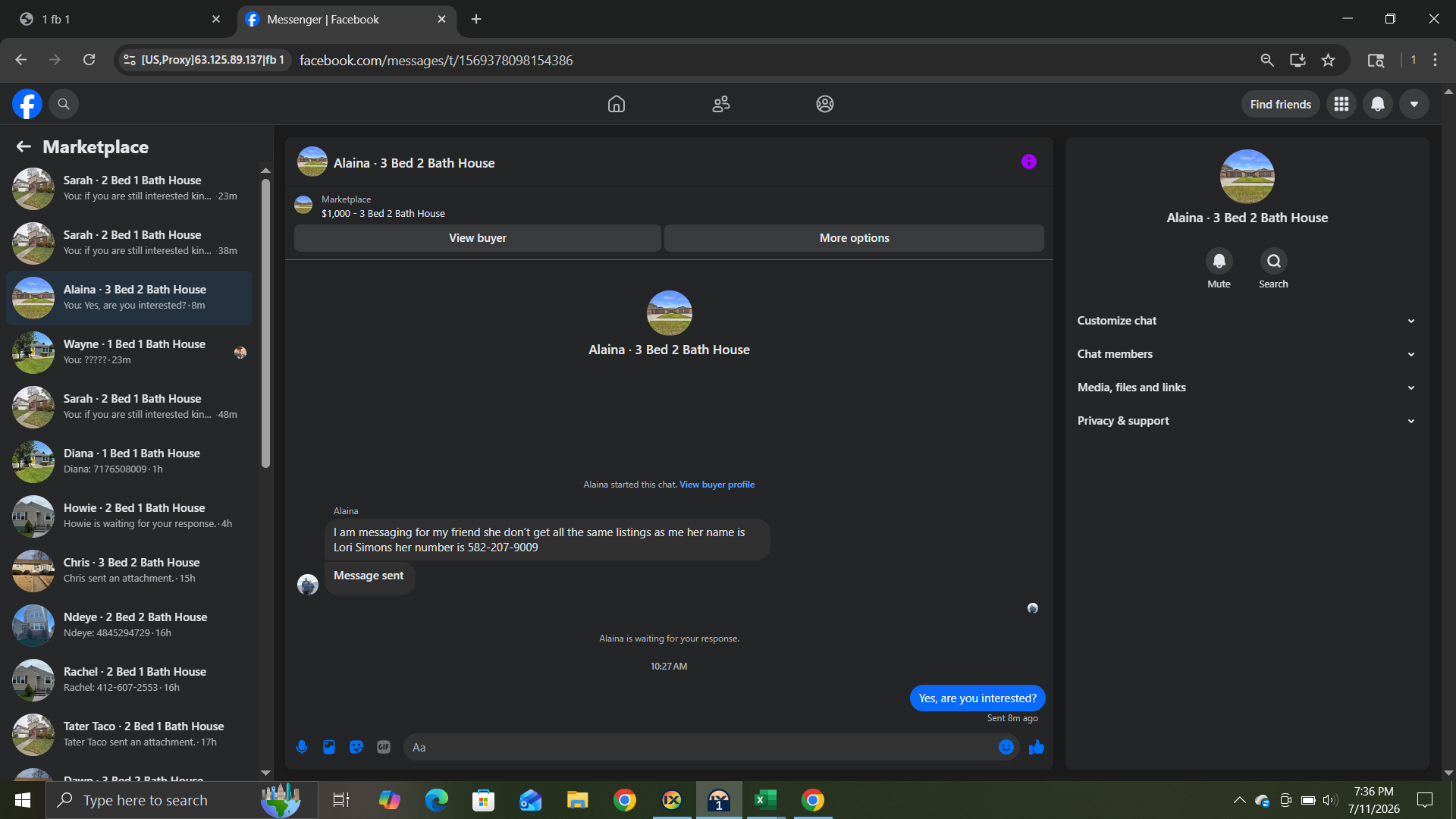Click the Windows taskbar search box
Screen dimensions: 1456x819
pos(182,800)
